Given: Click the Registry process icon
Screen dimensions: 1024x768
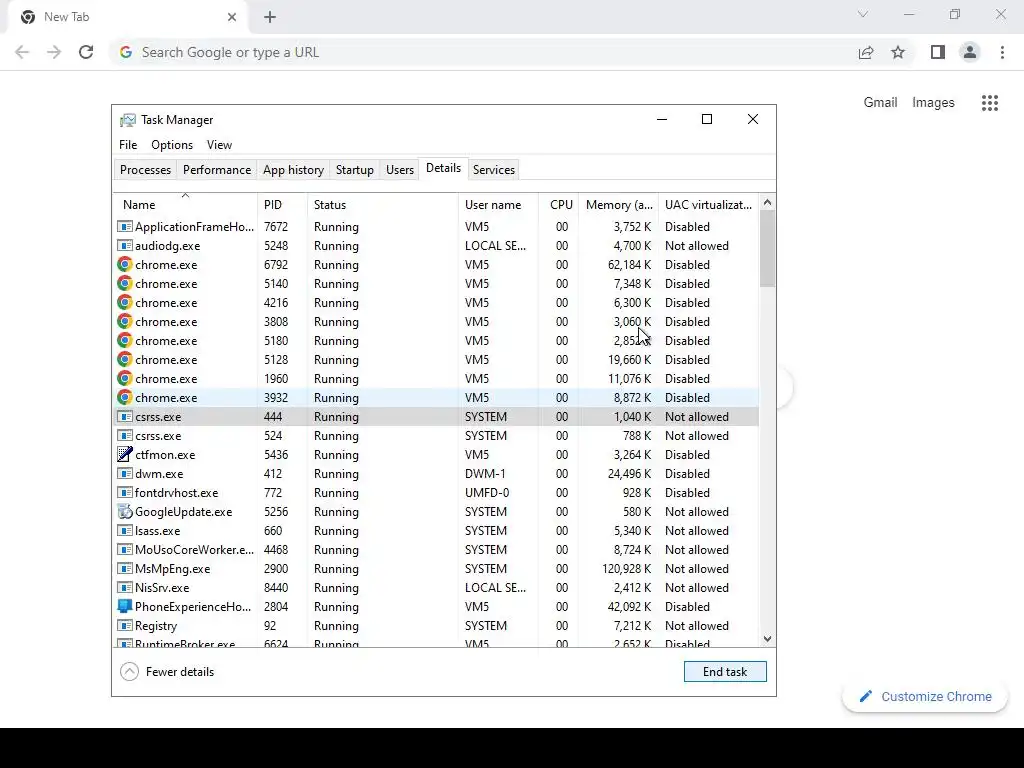Looking at the screenshot, I should 125,626.
